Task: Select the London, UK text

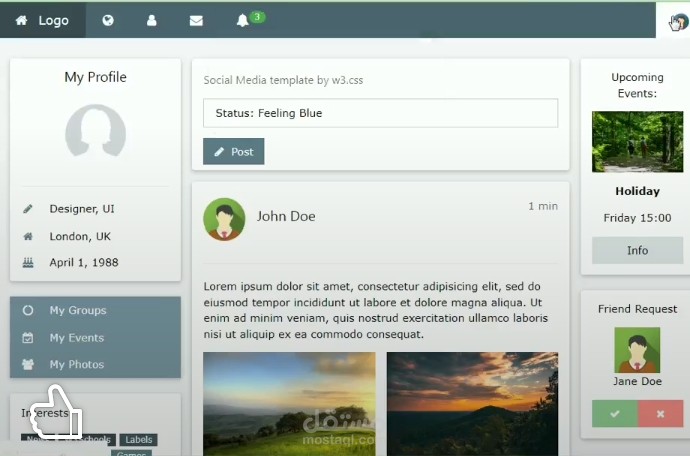Action: (80, 236)
